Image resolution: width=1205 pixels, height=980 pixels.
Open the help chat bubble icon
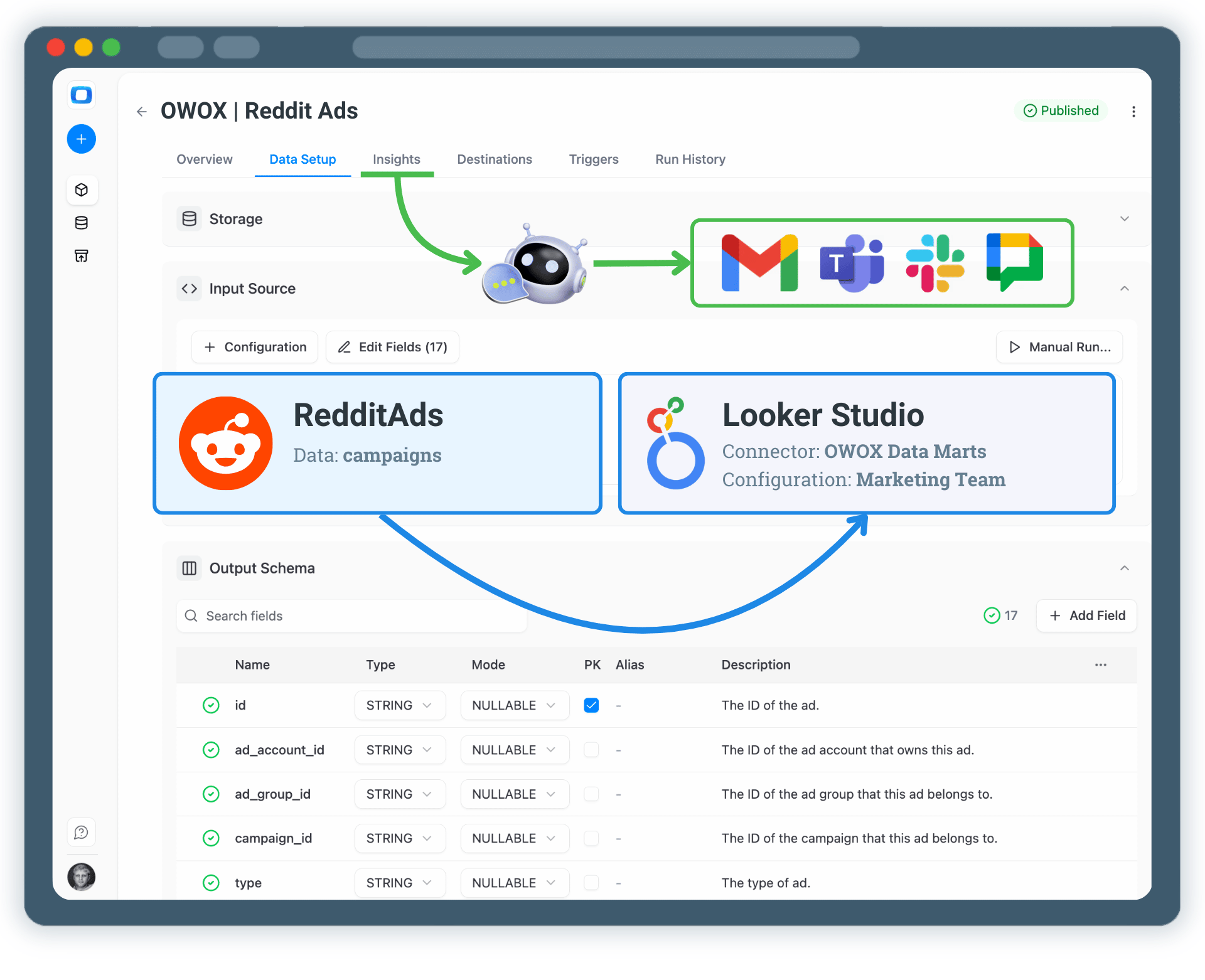(x=82, y=832)
